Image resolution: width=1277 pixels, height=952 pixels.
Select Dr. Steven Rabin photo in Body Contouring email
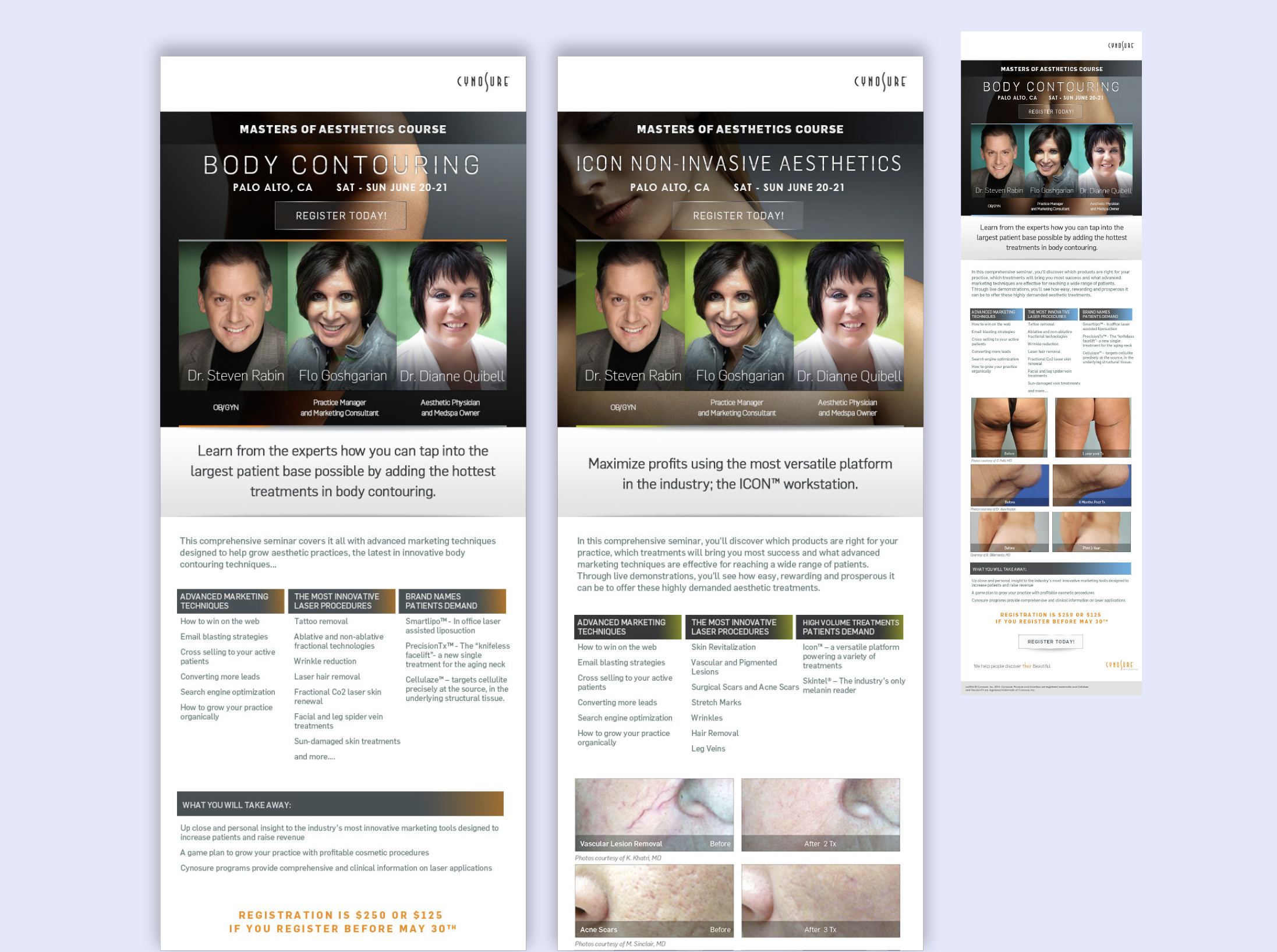(233, 315)
